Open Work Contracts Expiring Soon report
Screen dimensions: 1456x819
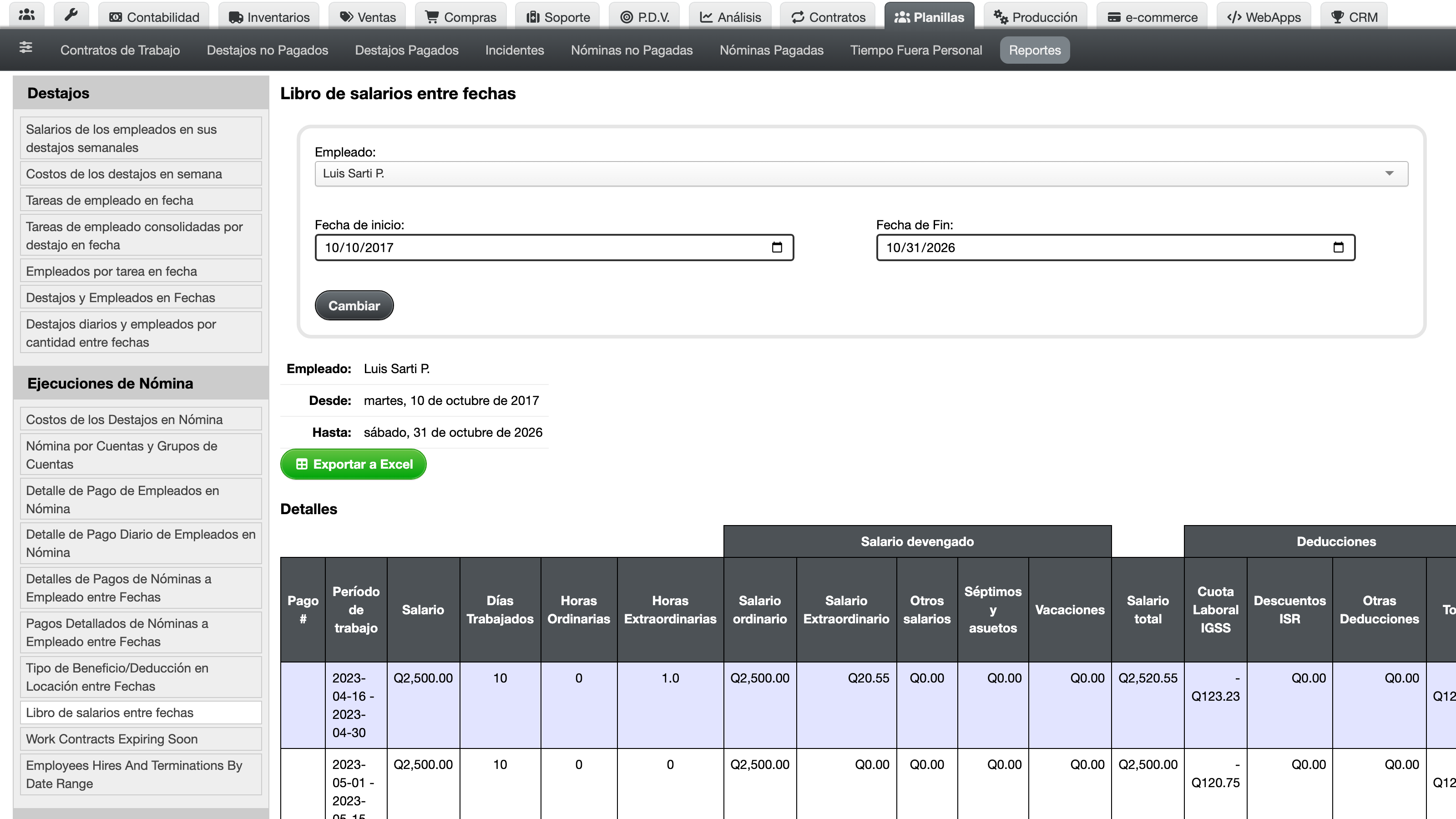click(x=141, y=739)
